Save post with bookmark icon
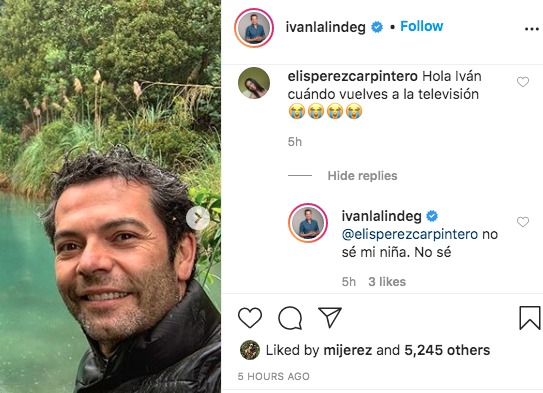 tap(530, 318)
